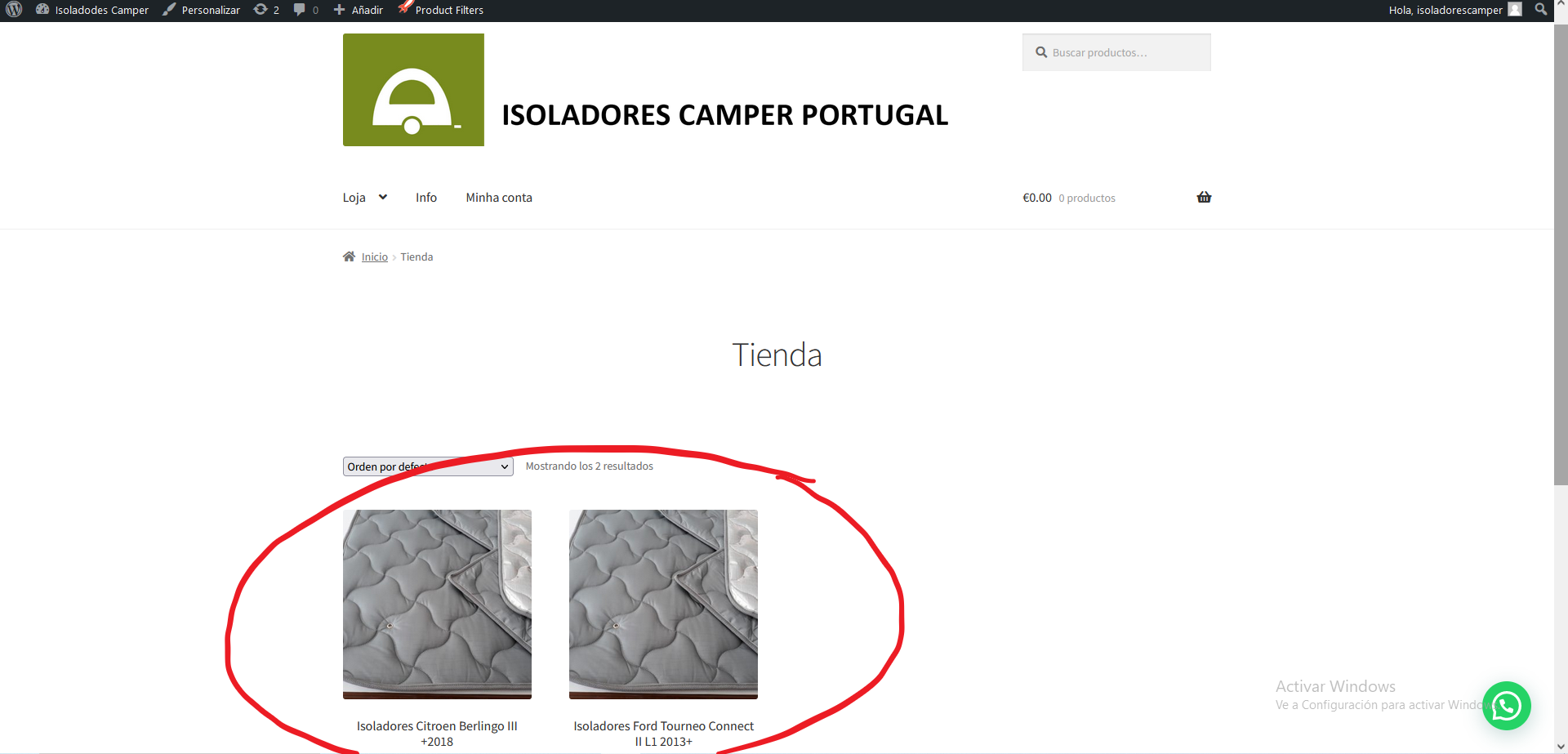The height and width of the screenshot is (754, 1568).
Task: Open the Añadir new content menu
Action: click(x=359, y=10)
